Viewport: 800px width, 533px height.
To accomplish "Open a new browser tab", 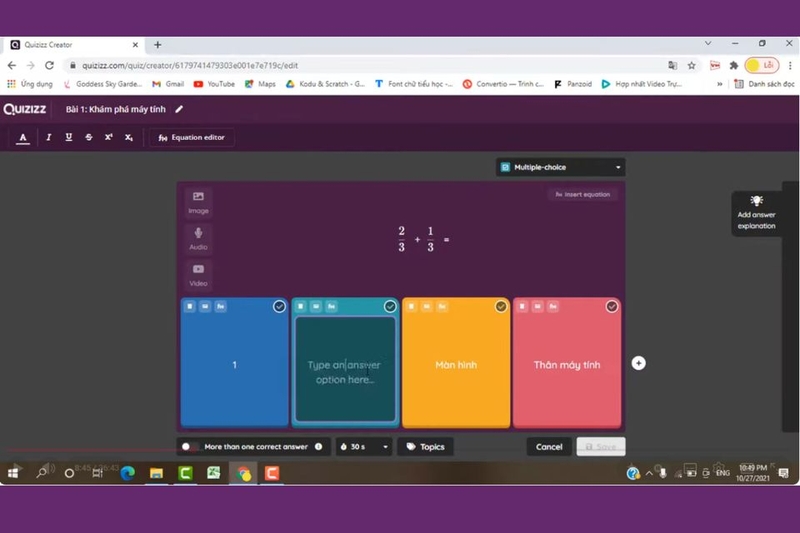I will [158, 45].
